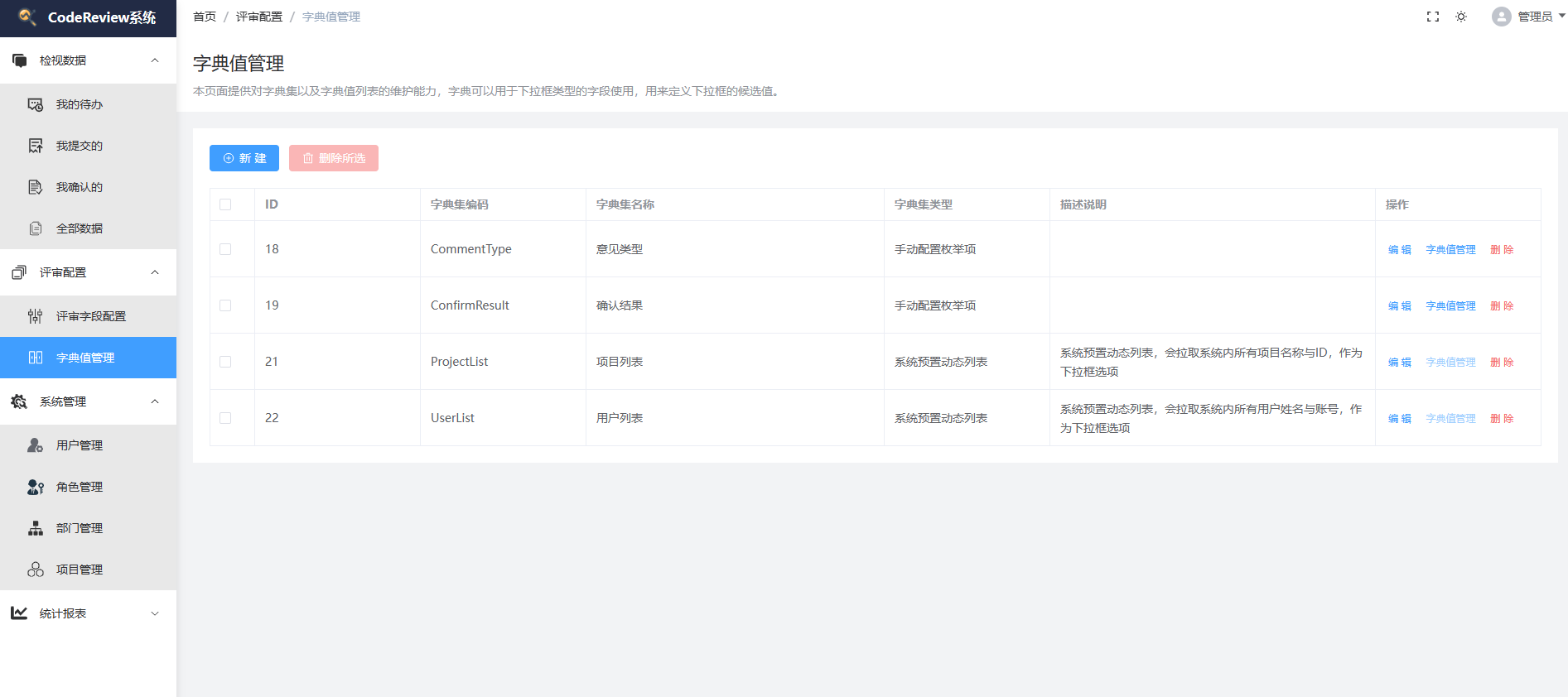Click the sun theme switch icon
Screen dimensions: 1568x697
click(x=1461, y=17)
